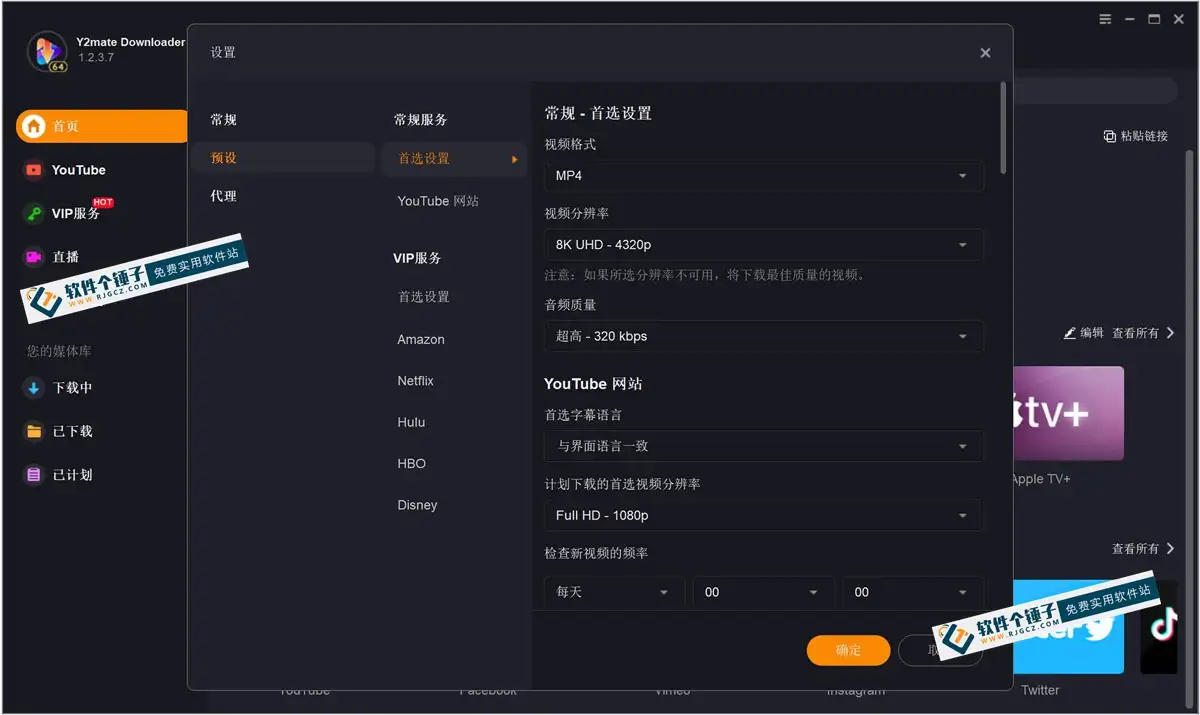Open the last 00 dropdown in the frequency row
The image size is (1200, 715).
913,592
